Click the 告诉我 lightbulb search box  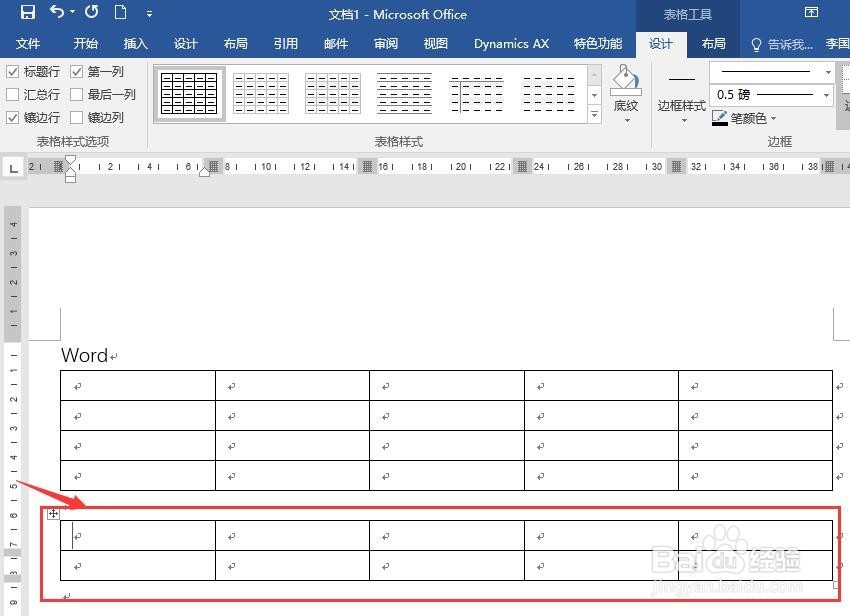coord(782,44)
